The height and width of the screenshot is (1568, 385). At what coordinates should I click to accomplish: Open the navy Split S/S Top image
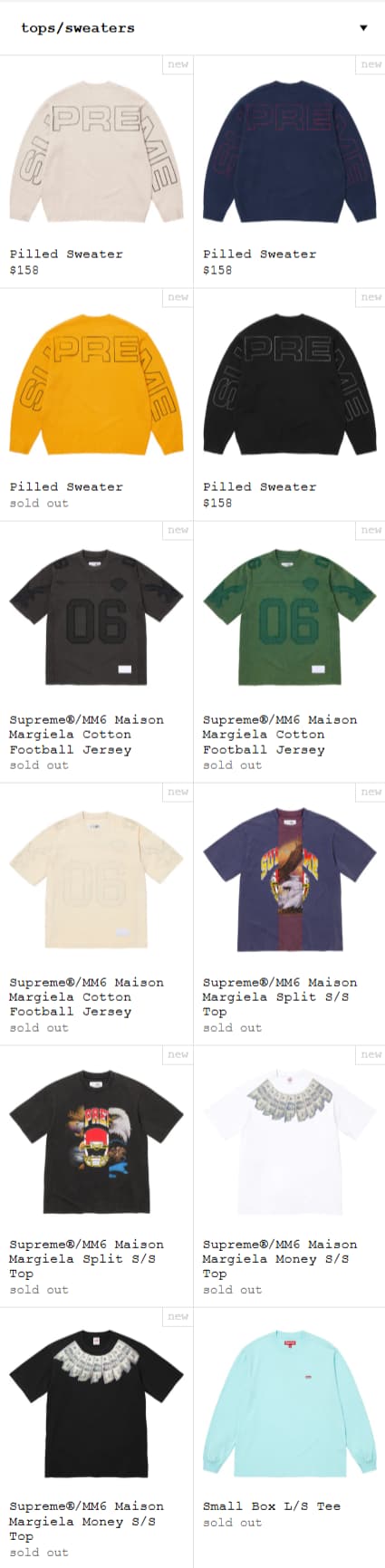click(289, 880)
